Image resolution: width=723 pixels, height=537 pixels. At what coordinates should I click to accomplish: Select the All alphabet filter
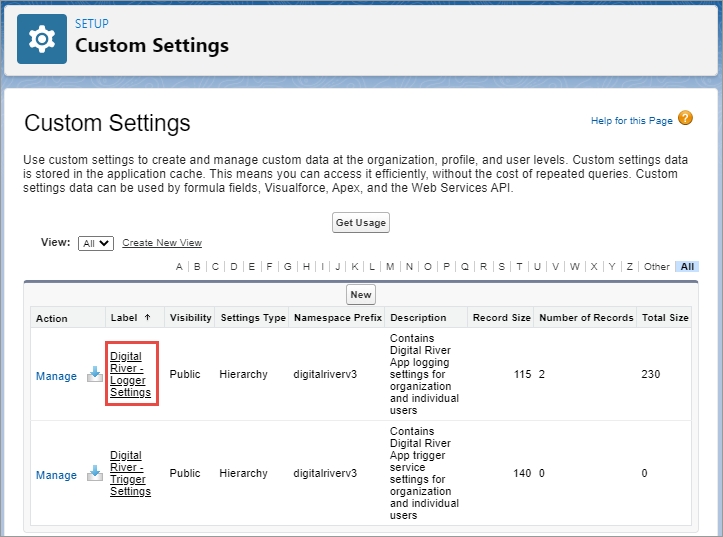coord(687,267)
